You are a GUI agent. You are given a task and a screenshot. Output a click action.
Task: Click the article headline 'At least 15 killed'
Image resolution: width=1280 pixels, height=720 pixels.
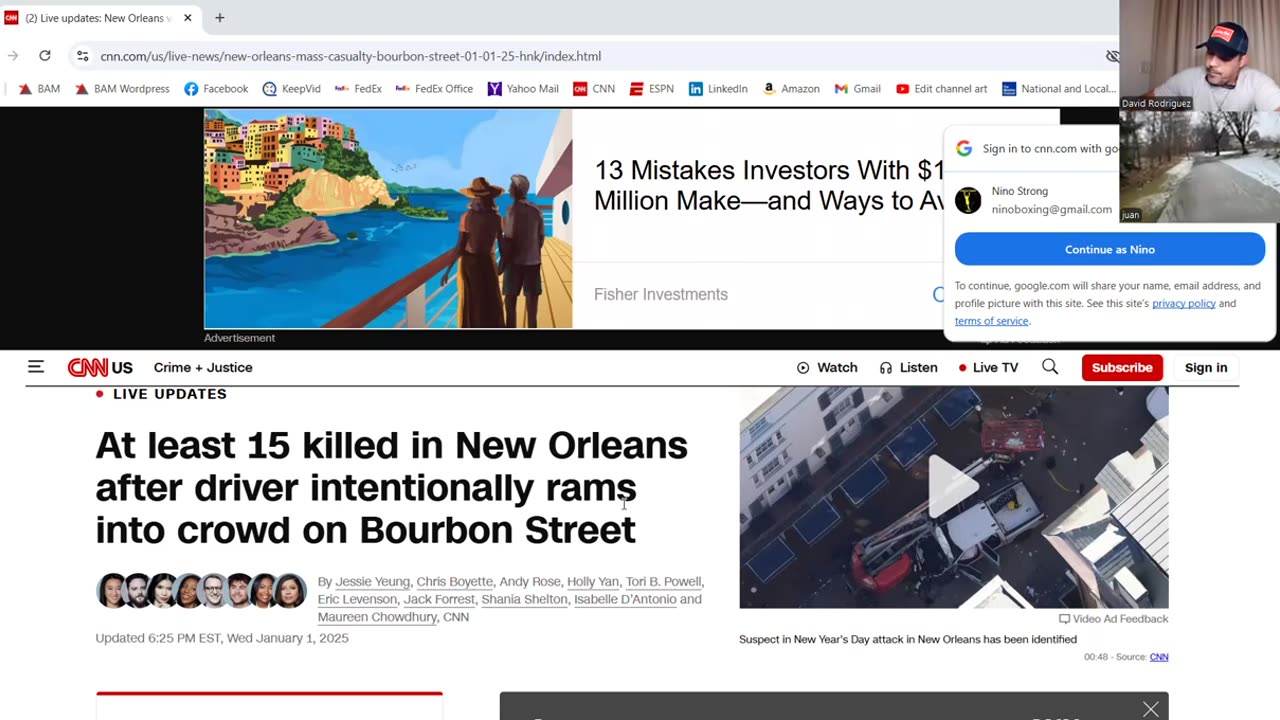(391, 487)
